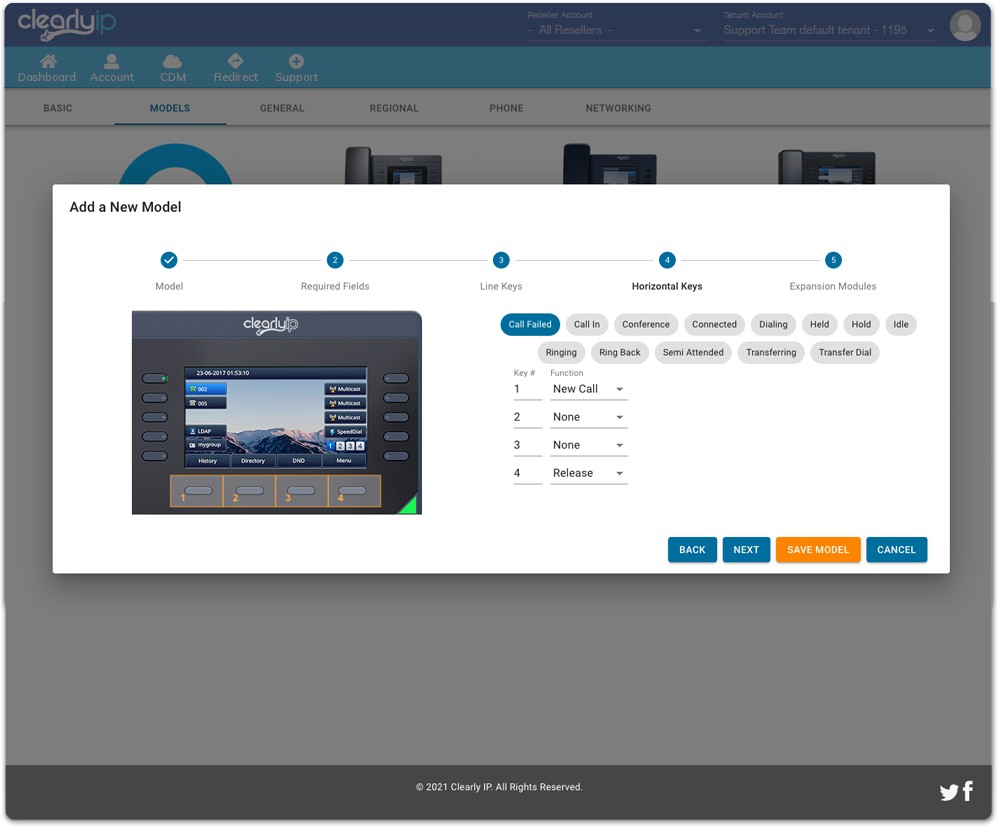Click the orange SAVE MODEL button
The image size is (1000, 834).
[817, 550]
